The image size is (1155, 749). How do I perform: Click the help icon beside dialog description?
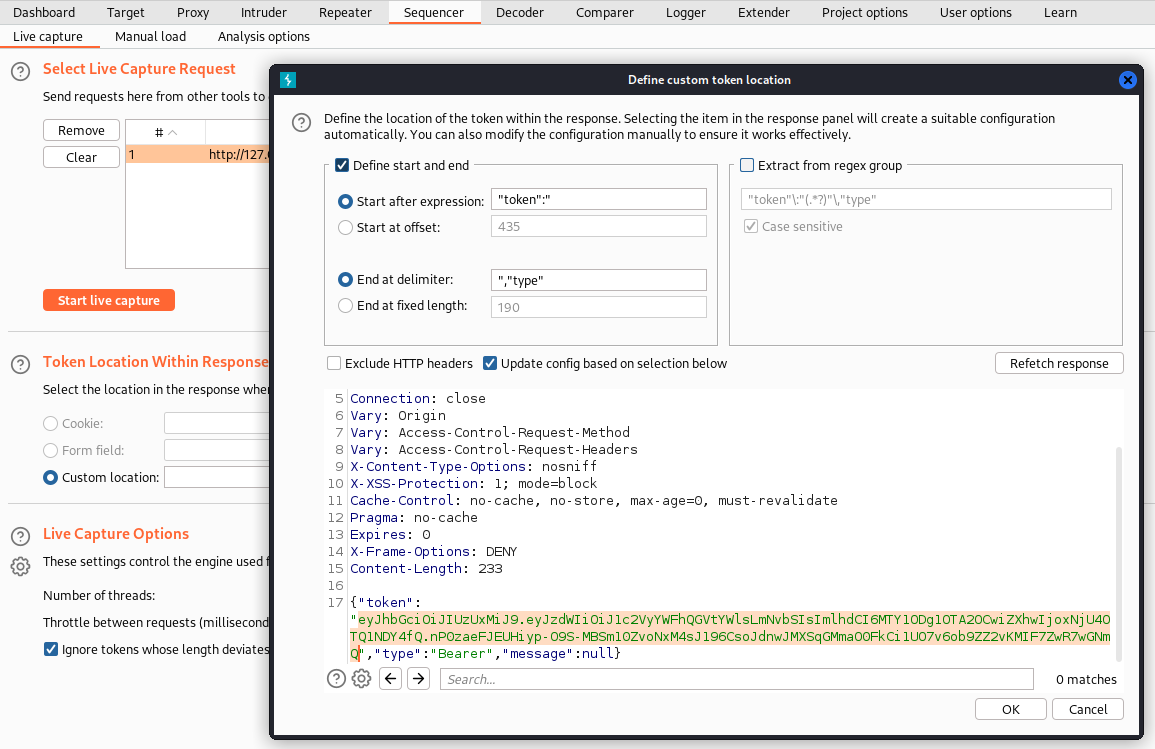(301, 123)
